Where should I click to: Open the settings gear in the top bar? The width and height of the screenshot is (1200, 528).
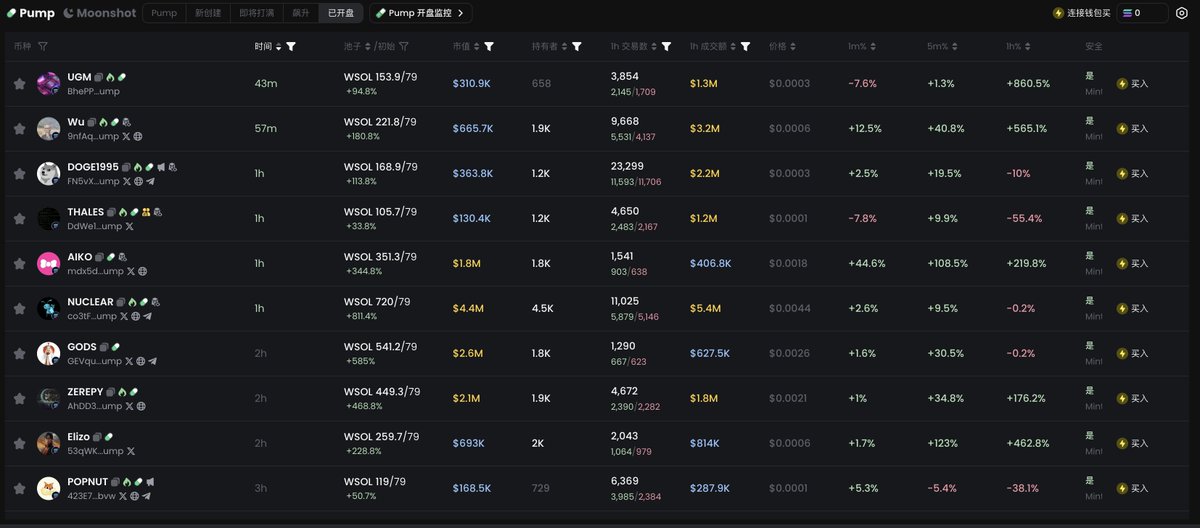(1182, 13)
